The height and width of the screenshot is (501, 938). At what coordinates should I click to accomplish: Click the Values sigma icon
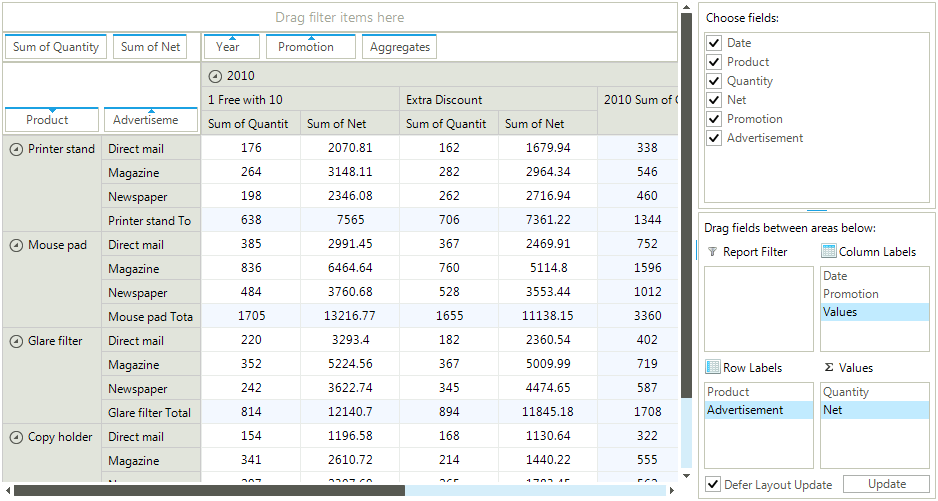click(x=828, y=368)
